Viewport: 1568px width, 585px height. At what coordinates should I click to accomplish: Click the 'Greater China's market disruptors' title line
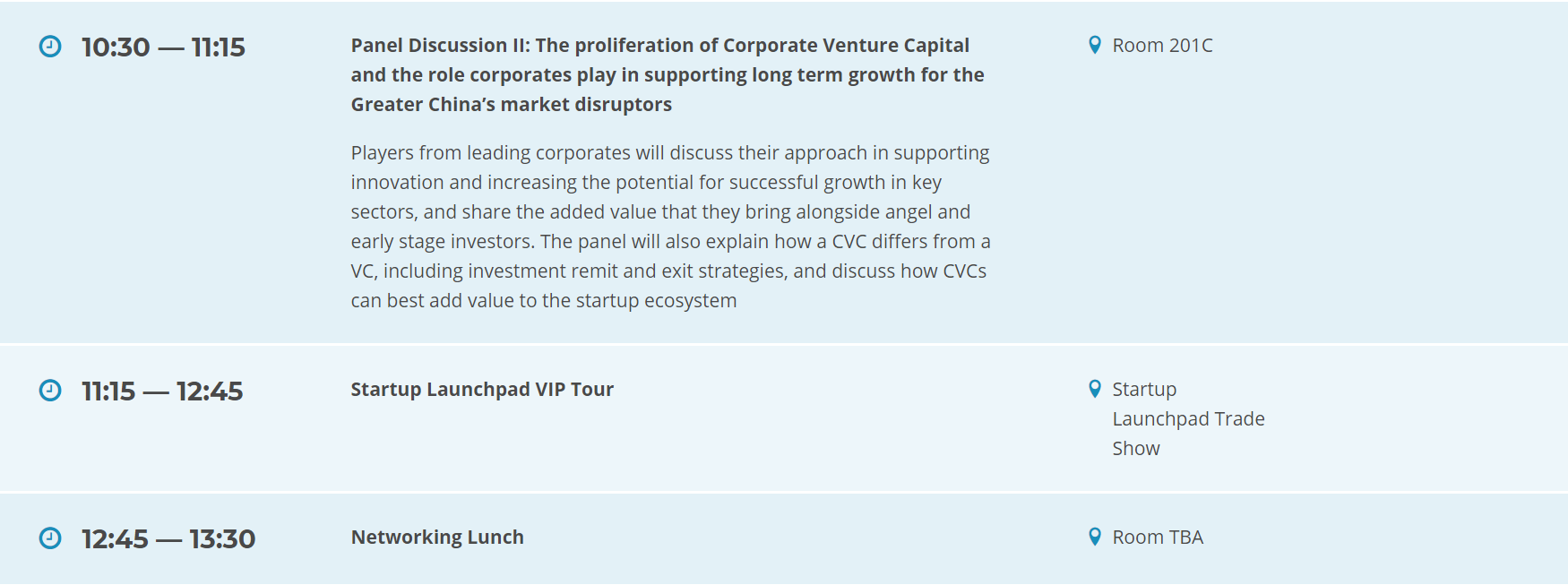[511, 104]
